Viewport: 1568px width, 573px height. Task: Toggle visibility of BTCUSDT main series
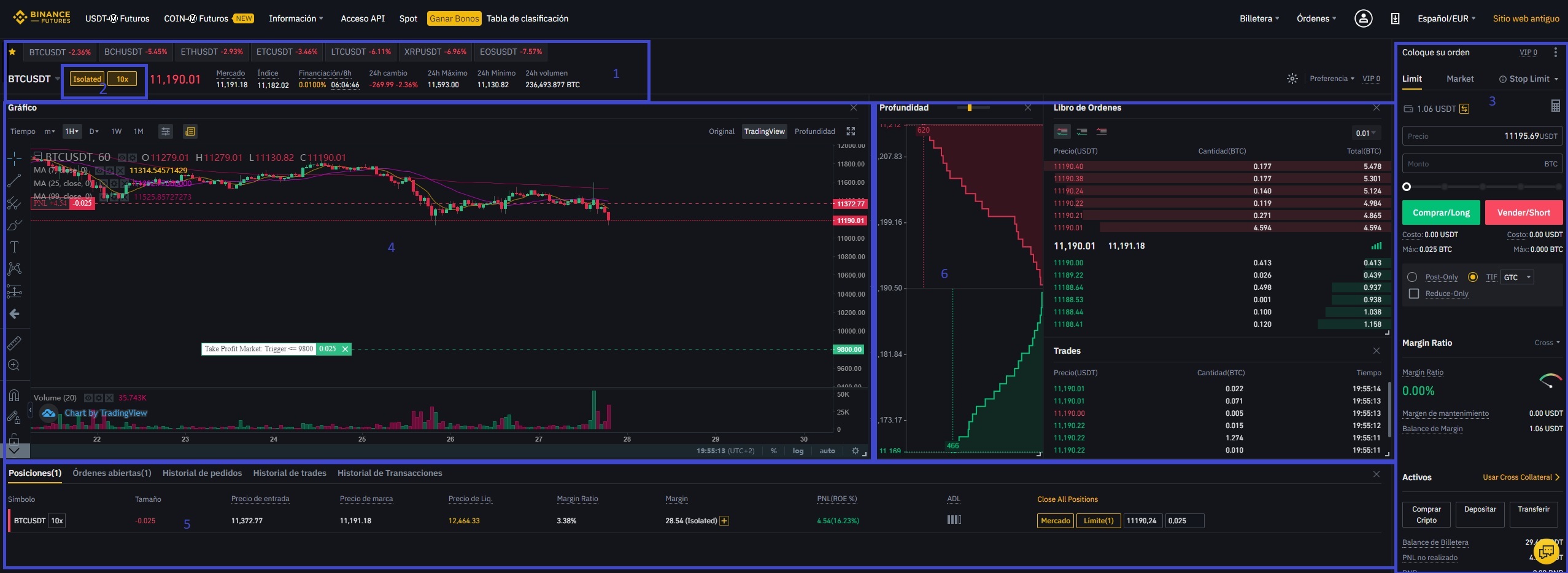pos(123,158)
